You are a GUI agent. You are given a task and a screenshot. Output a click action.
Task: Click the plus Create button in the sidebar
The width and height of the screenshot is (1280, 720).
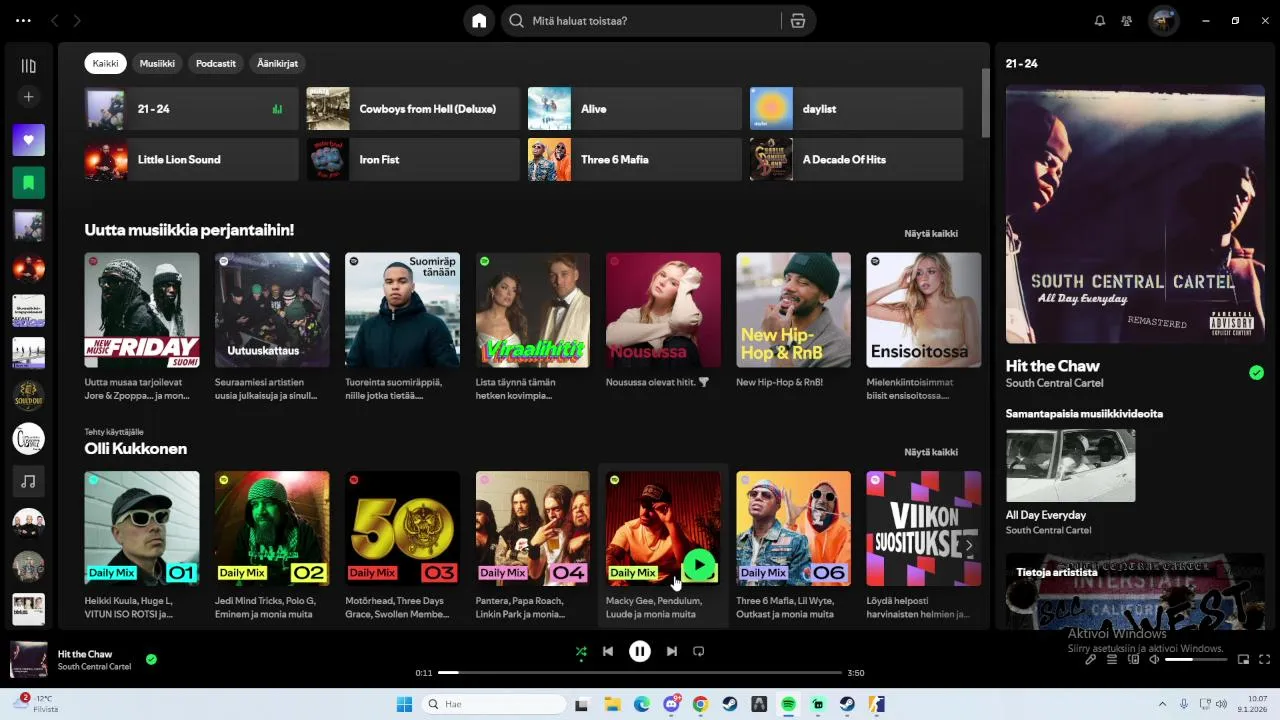pyautogui.click(x=28, y=97)
